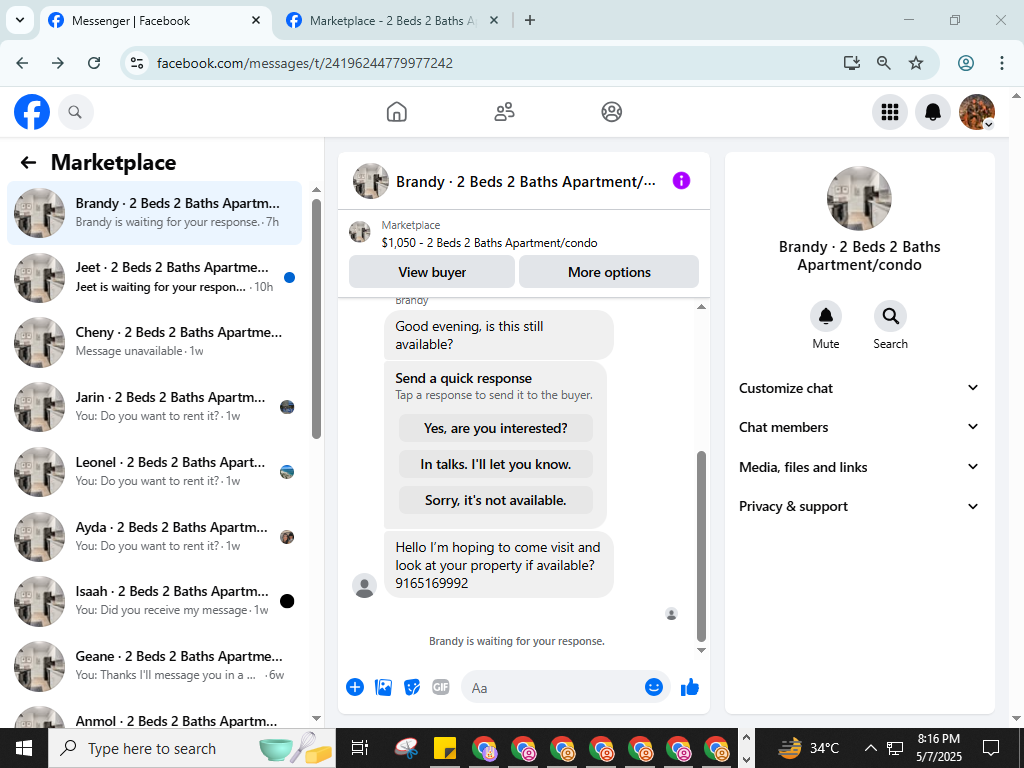Open Jeet's conversation in the list
1024x768 pixels.
pos(155,278)
